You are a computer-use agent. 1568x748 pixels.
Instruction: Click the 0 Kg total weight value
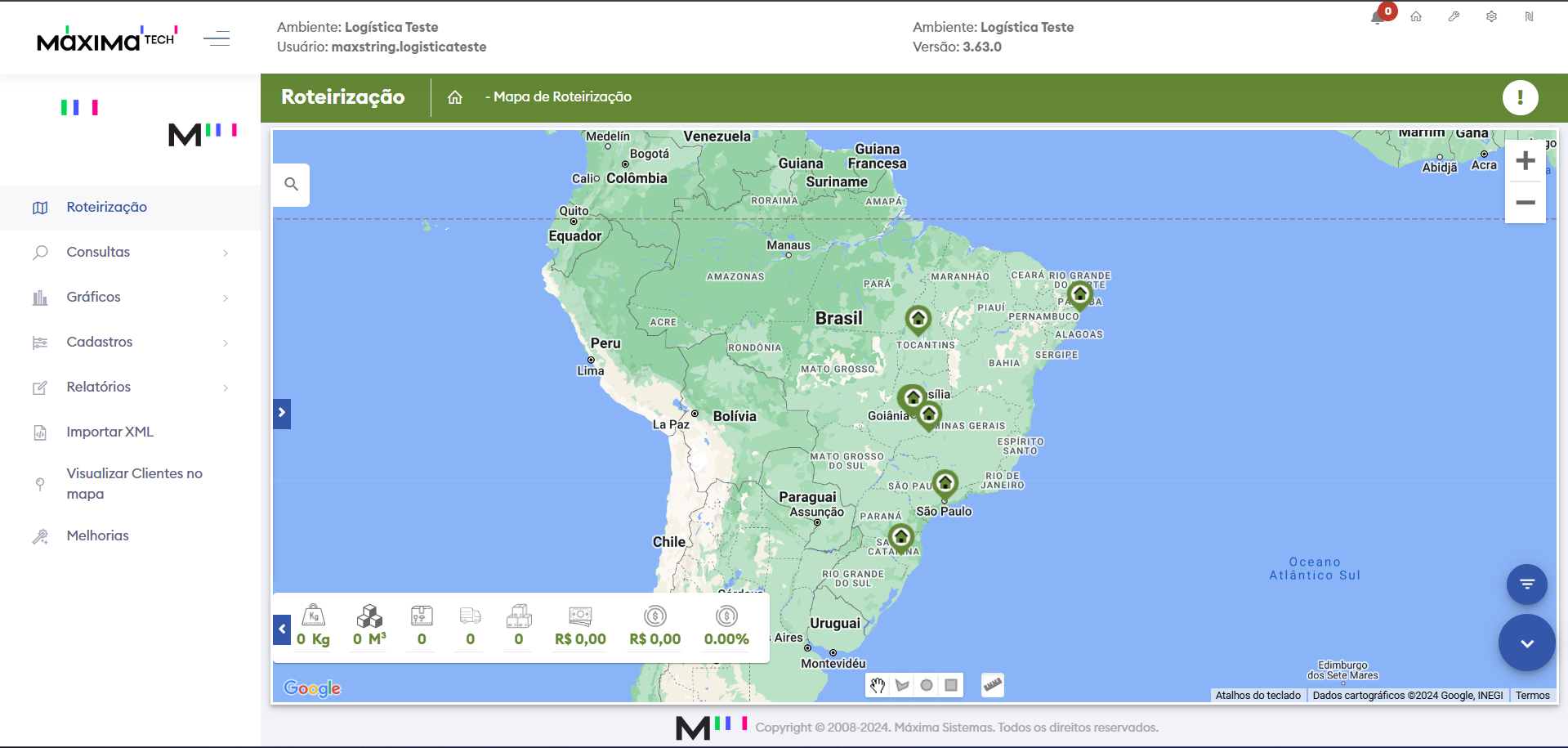[x=314, y=639]
